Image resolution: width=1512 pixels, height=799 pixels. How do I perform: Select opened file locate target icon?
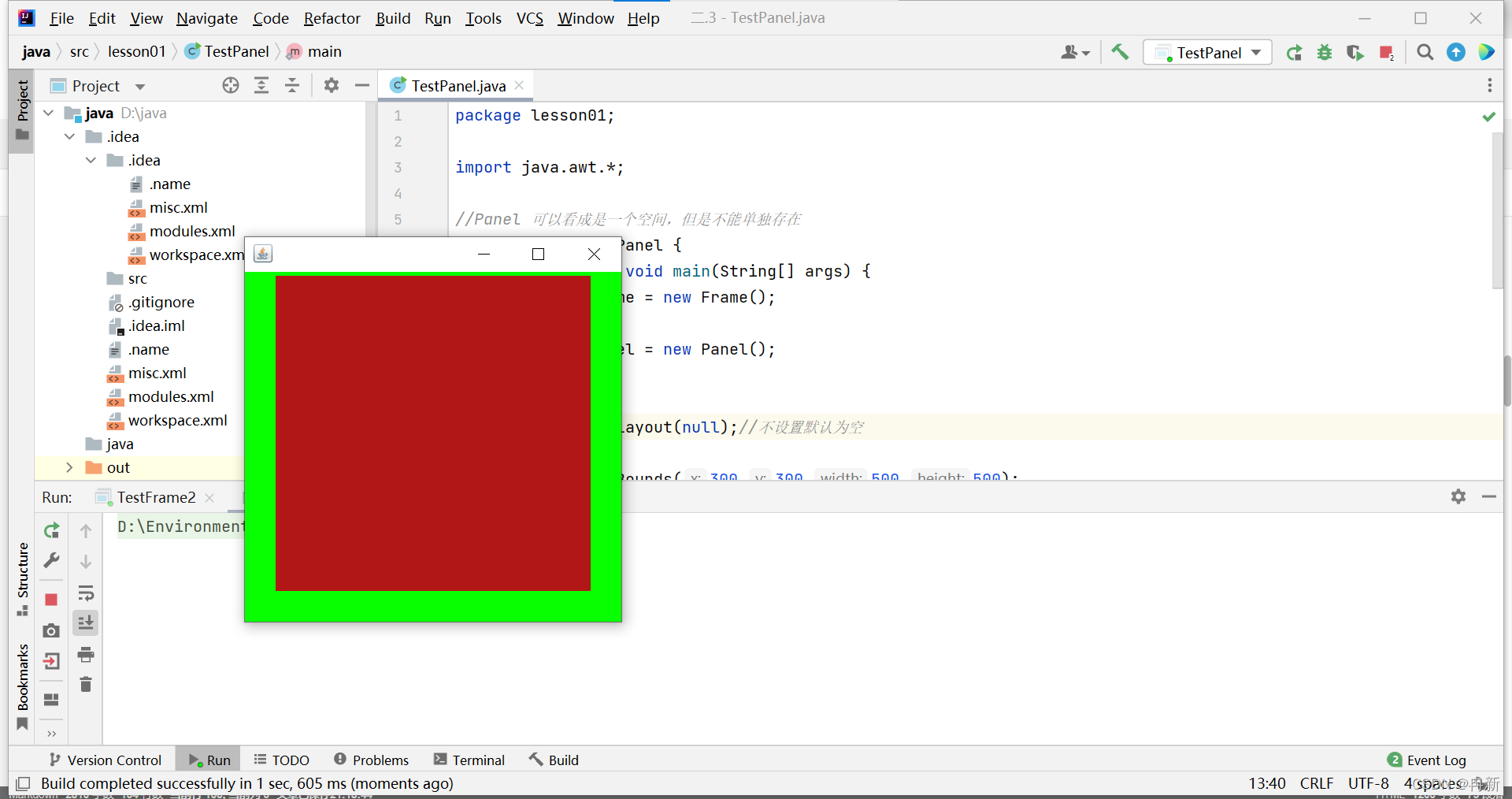tap(231, 86)
